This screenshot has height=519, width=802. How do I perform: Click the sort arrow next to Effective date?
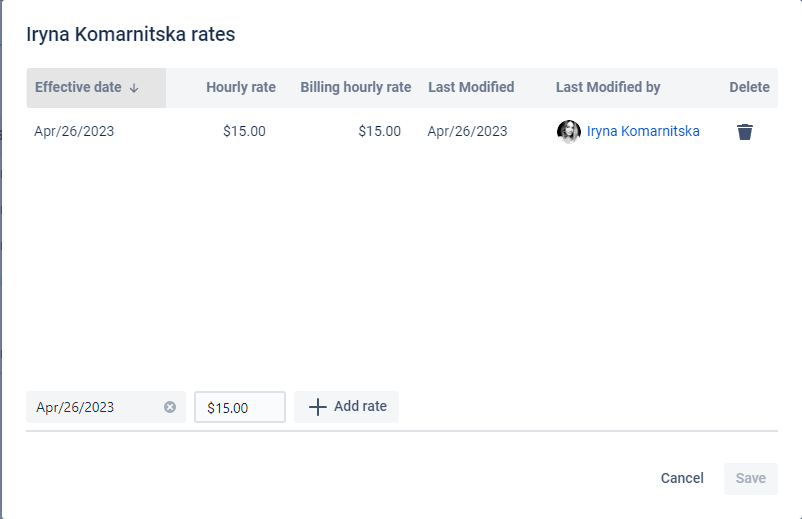pos(134,88)
